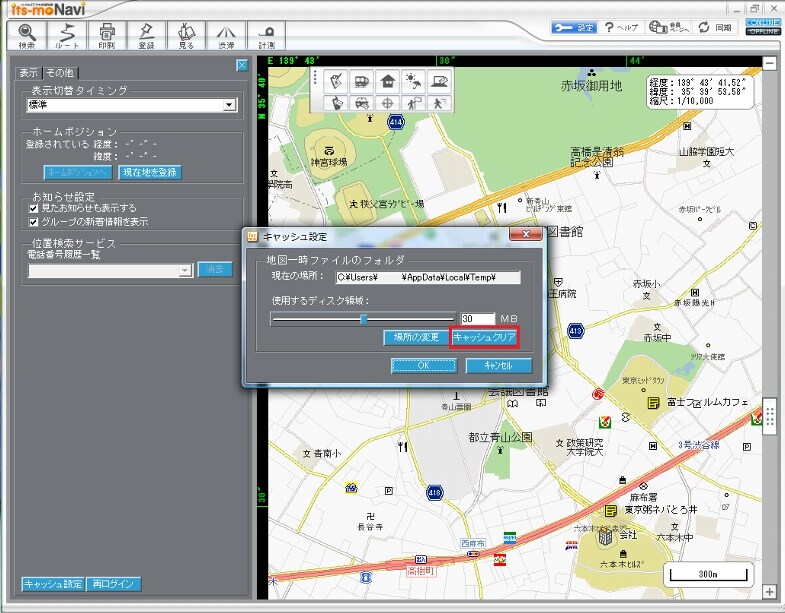Screen dimensions: 785x613
Task: Click the laptop with tag icon
Action: (x=439, y=81)
